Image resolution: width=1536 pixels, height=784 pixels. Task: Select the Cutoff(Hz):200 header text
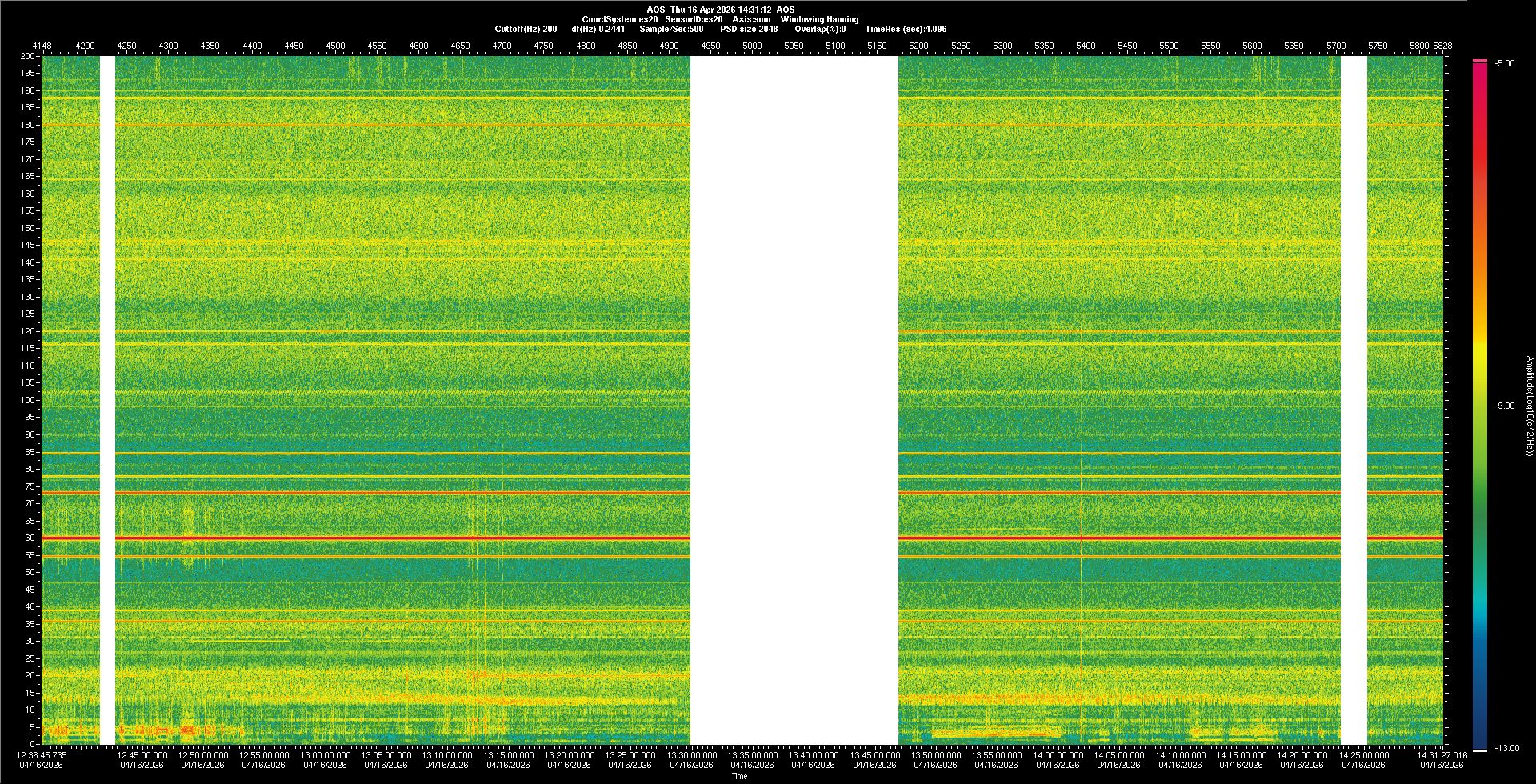pyautogui.click(x=526, y=29)
